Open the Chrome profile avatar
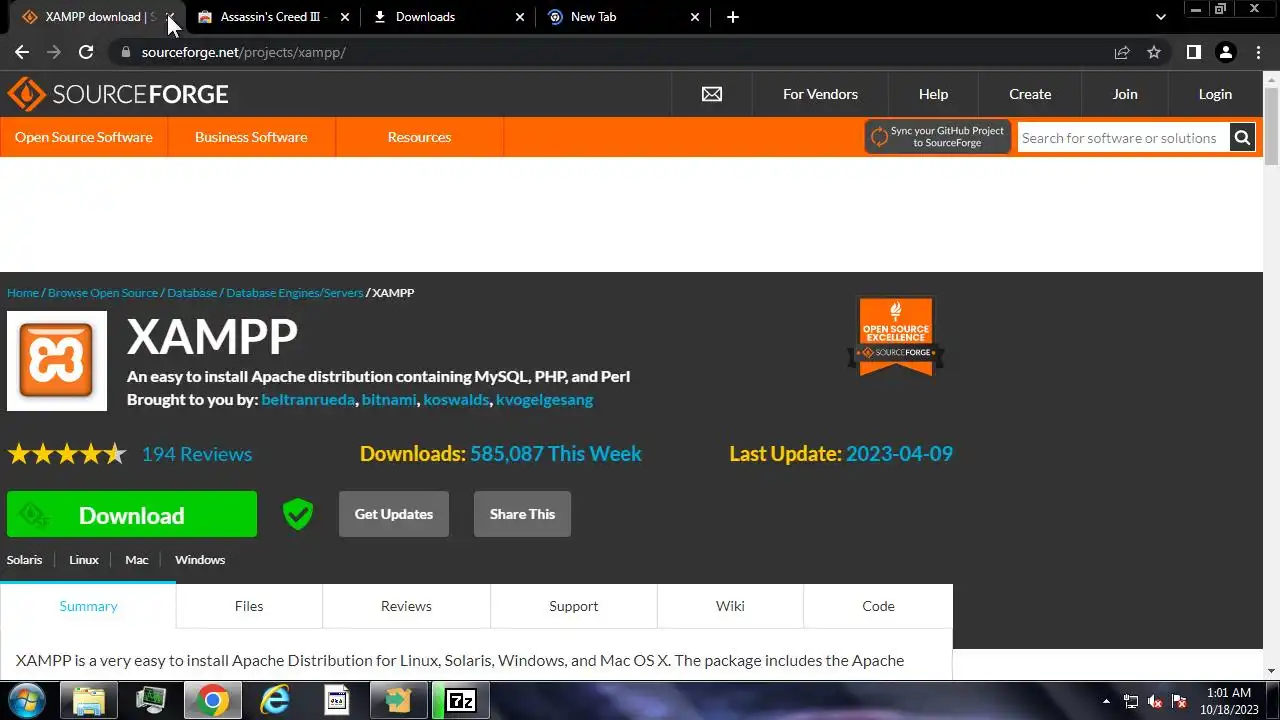This screenshot has height=720, width=1280. point(1225,52)
